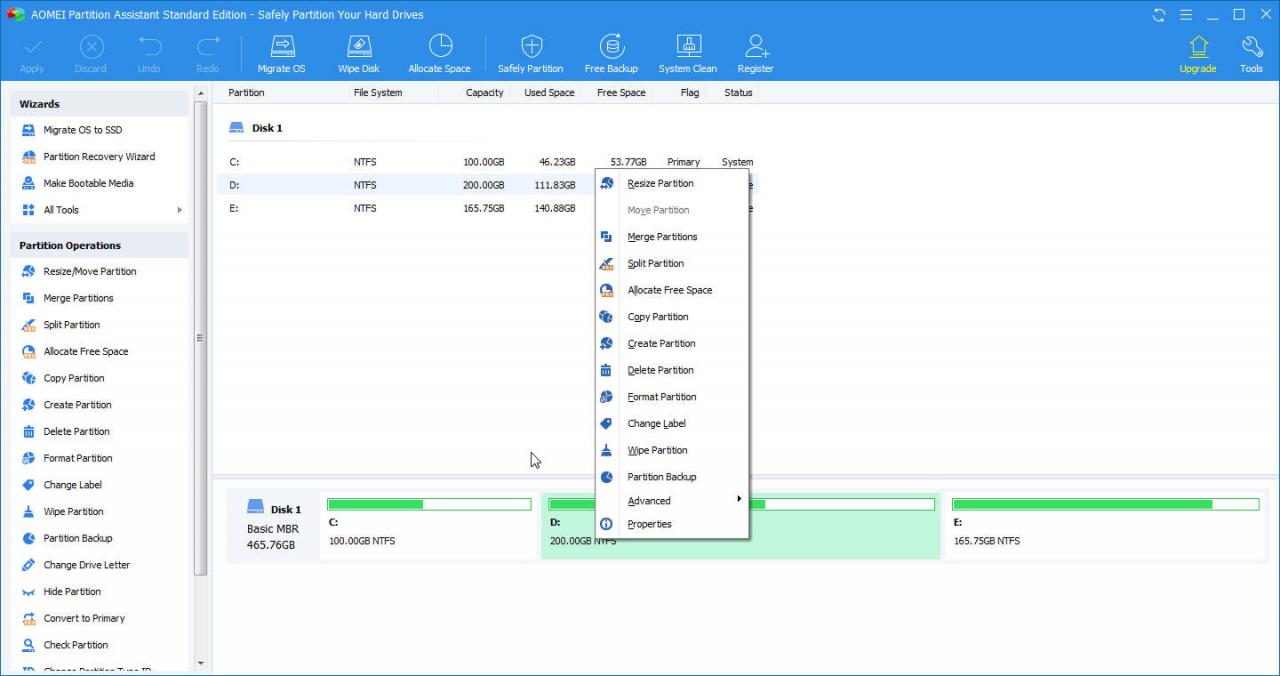Select Merge Partitions from the context menu
This screenshot has height=676, width=1280.
tap(660, 236)
